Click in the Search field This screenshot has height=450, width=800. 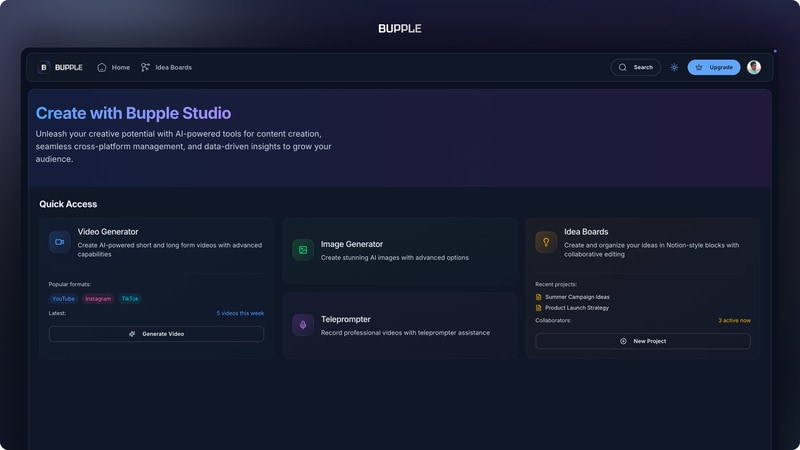tap(636, 68)
